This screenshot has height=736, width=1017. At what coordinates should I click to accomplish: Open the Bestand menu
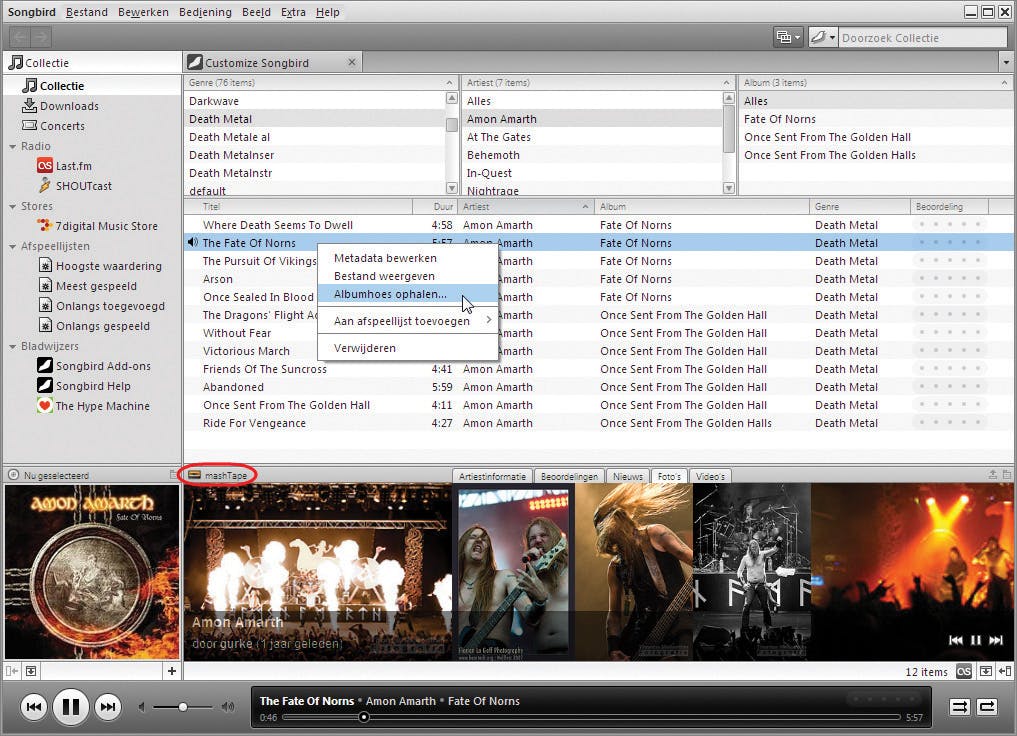click(x=87, y=12)
